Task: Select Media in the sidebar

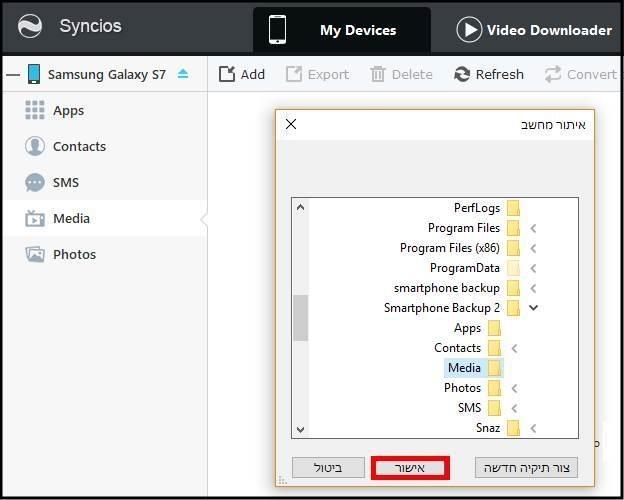Action: coord(105,218)
